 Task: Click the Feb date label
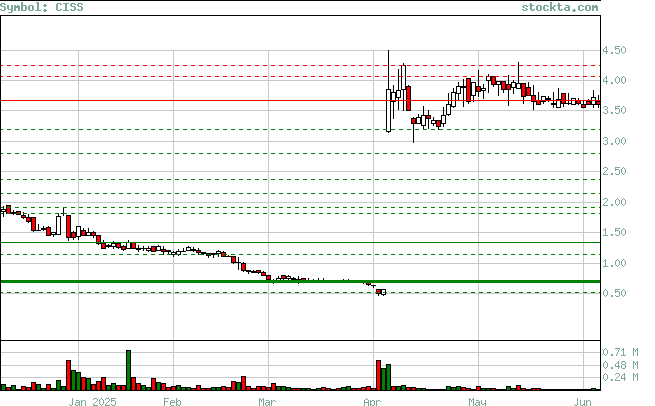coord(172,402)
